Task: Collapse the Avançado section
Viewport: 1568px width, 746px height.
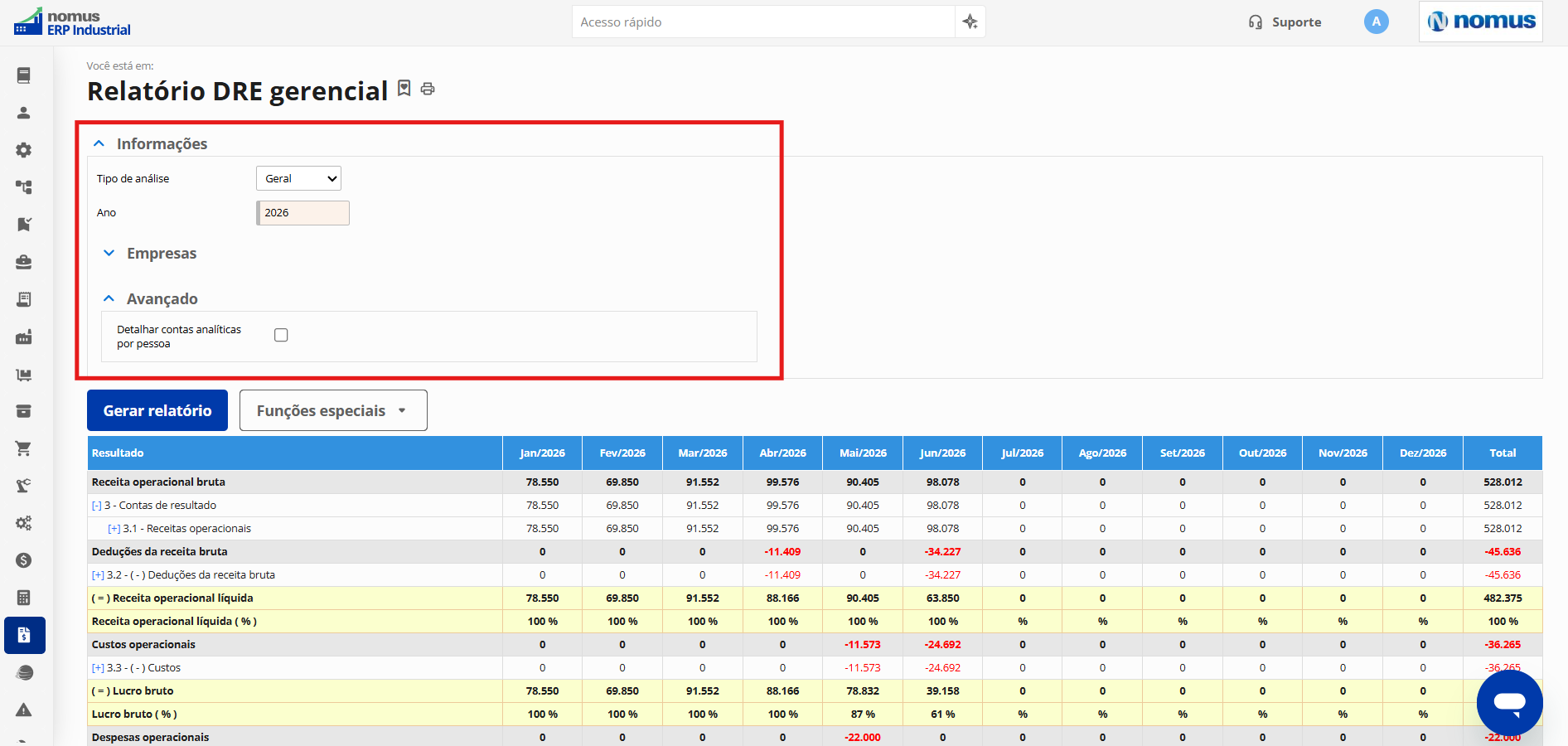Action: pos(109,298)
